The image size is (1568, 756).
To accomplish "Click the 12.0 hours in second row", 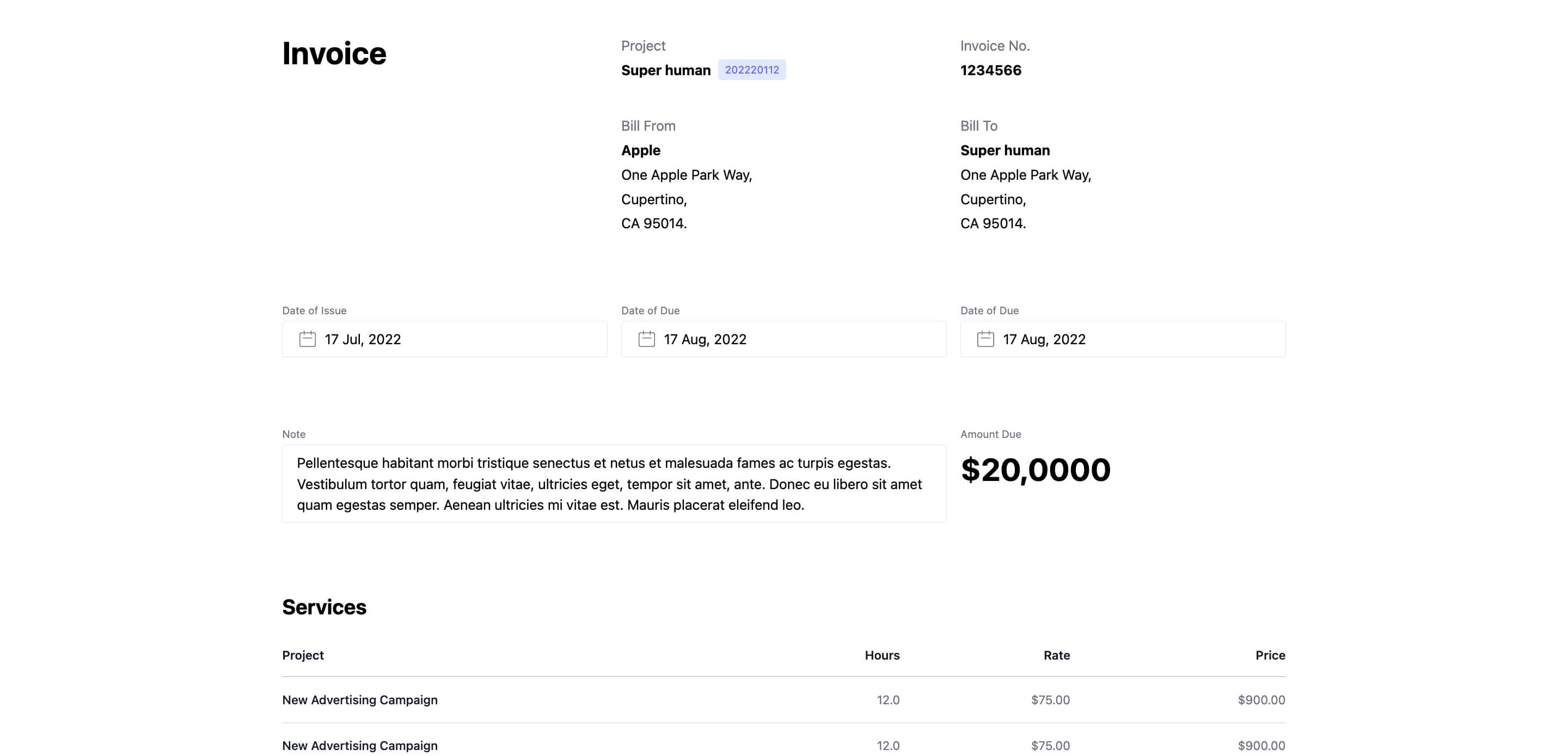I will pyautogui.click(x=888, y=745).
